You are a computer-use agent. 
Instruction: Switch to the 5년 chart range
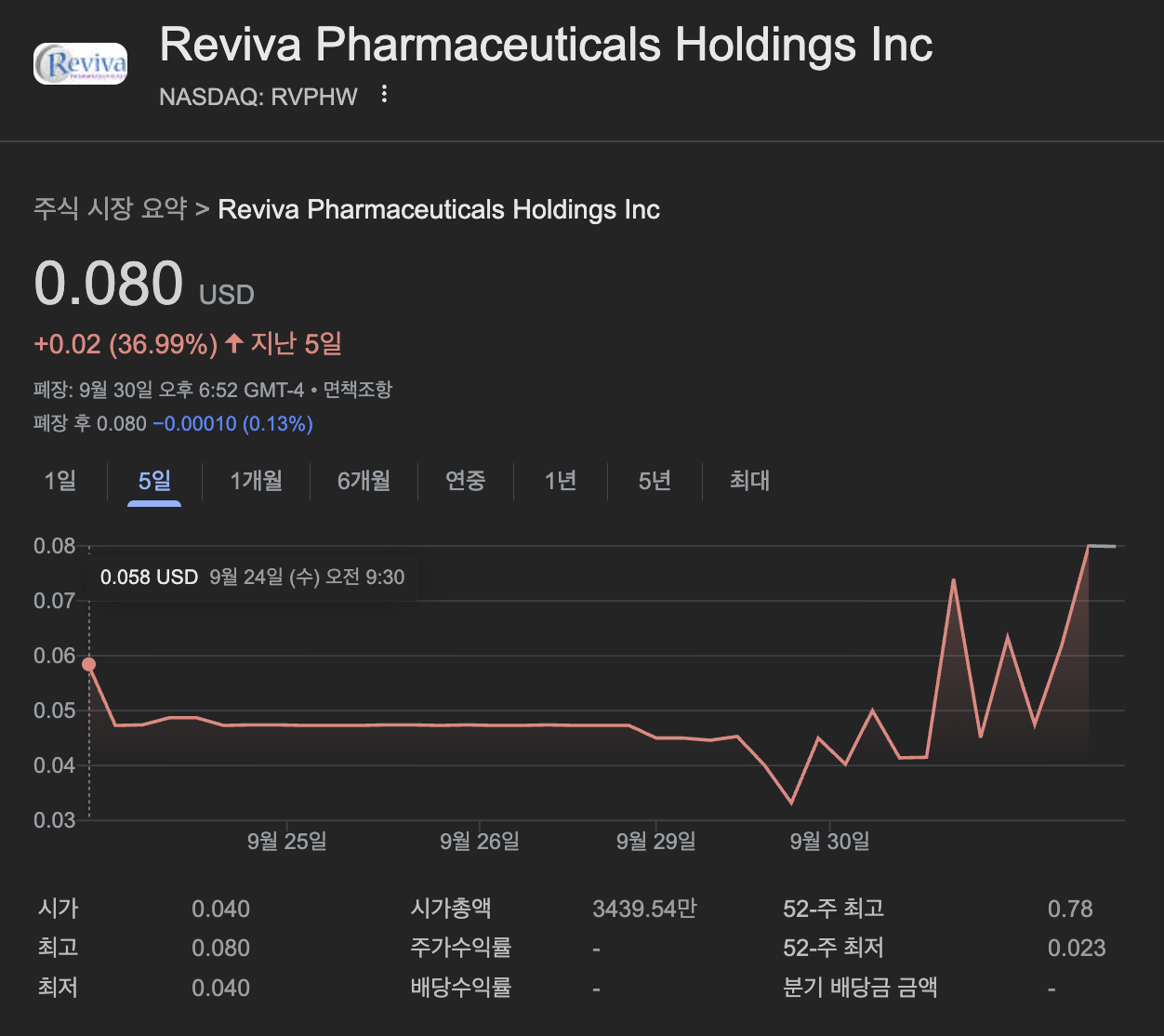[655, 481]
